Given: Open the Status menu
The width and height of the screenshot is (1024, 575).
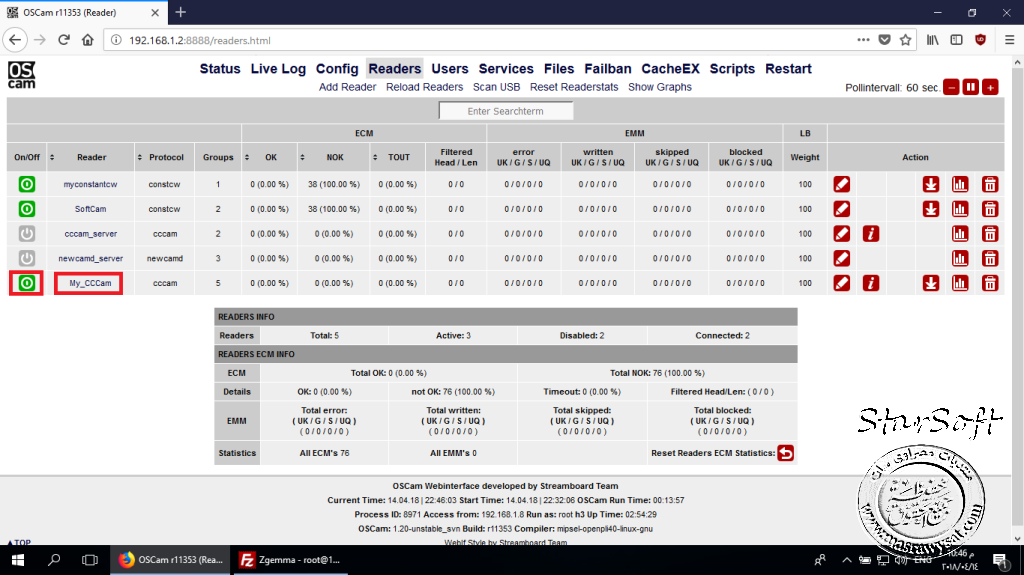Looking at the screenshot, I should click(220, 69).
